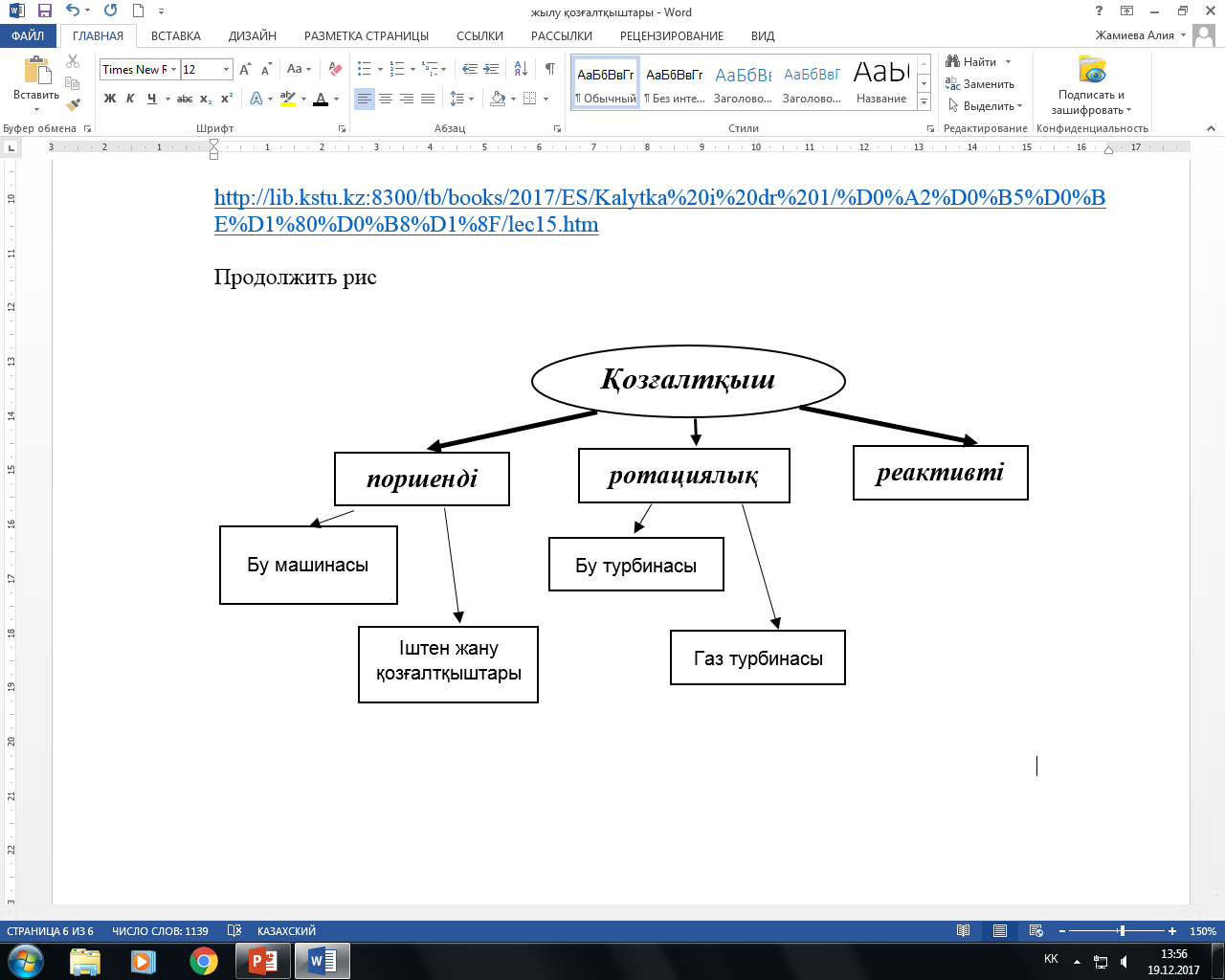Open the ФАЙЛ tab
The height and width of the screenshot is (980, 1225).
(29, 35)
